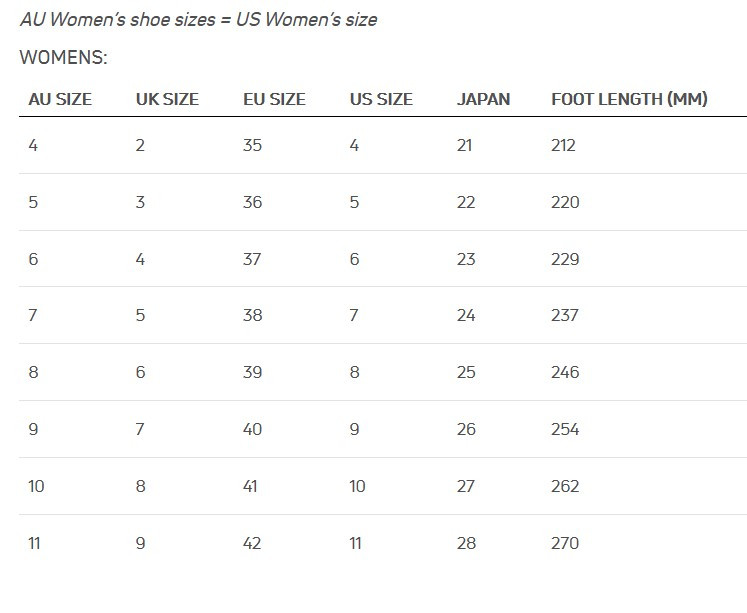The height and width of the screenshot is (613, 747).
Task: Select EU size 38 cell
Action: pos(252,315)
